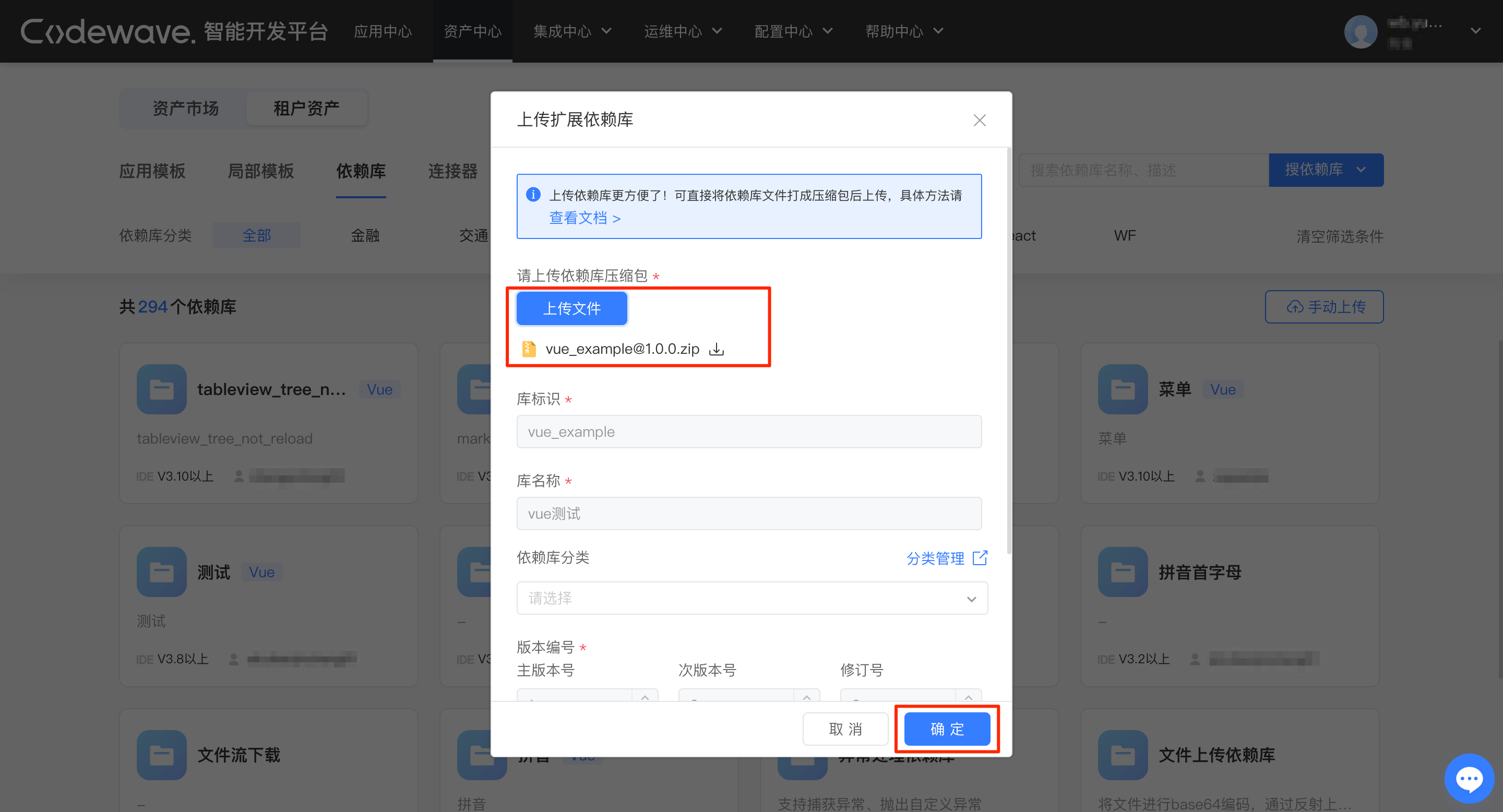Image resolution: width=1503 pixels, height=812 pixels.
Task: Click the Vue tag on 菜单 card
Action: 1222,389
